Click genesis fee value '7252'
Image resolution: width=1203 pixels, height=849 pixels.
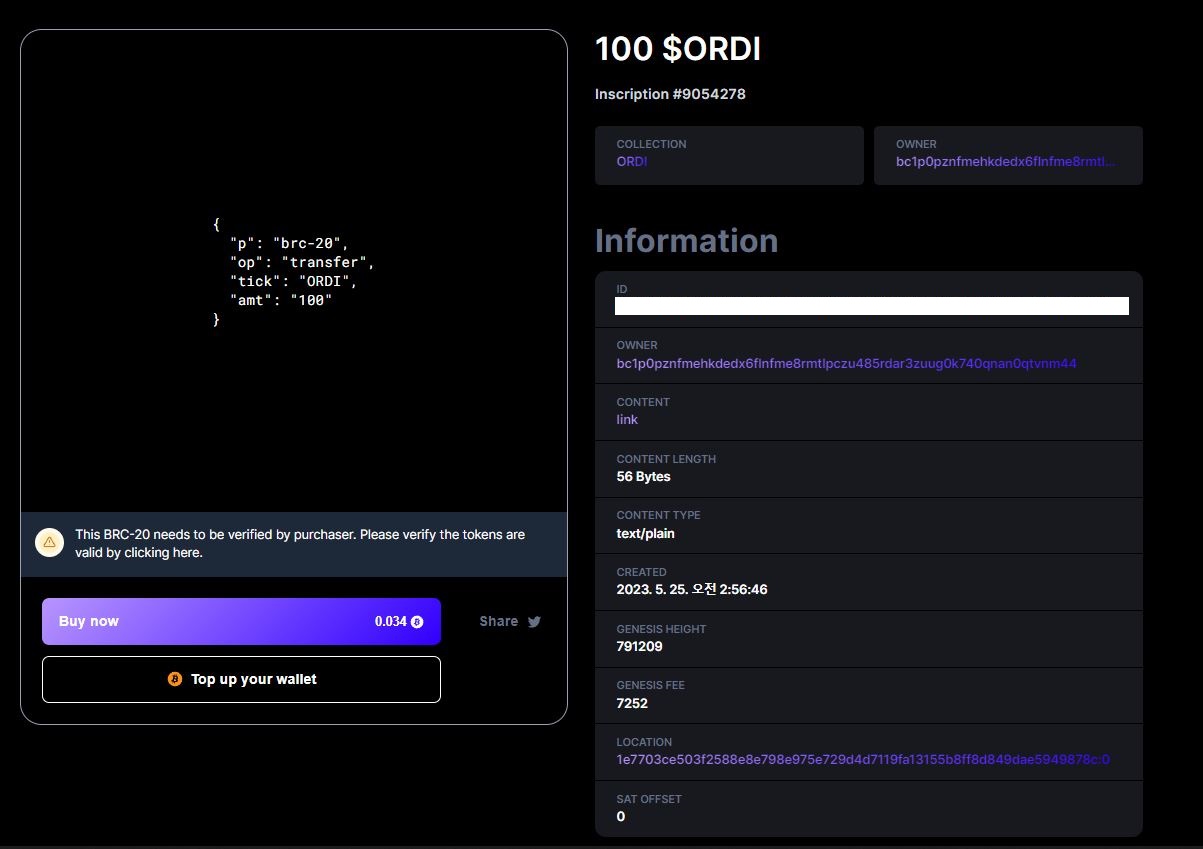coord(632,704)
